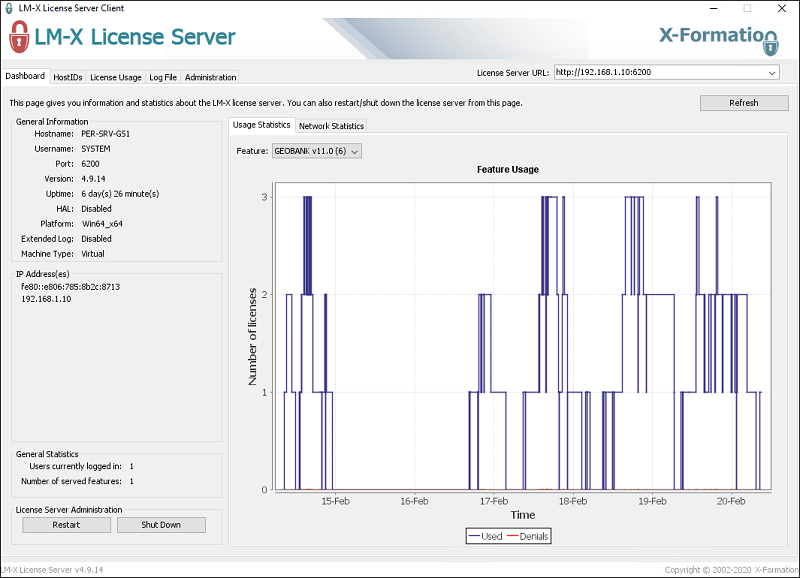Click the small title bar application icon
The height and width of the screenshot is (578, 800).
pyautogui.click(x=9, y=7)
